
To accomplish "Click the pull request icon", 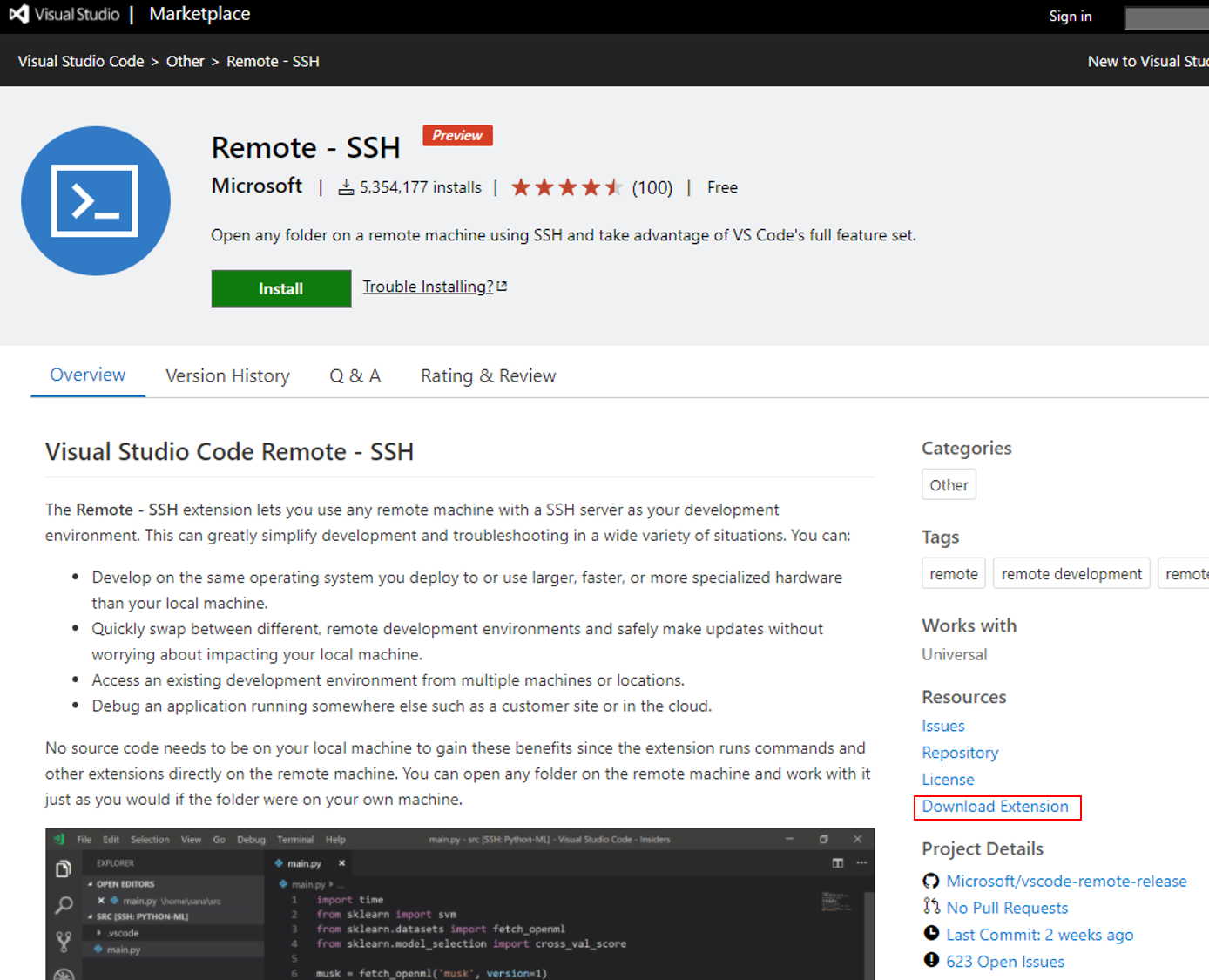I will pos(931,907).
